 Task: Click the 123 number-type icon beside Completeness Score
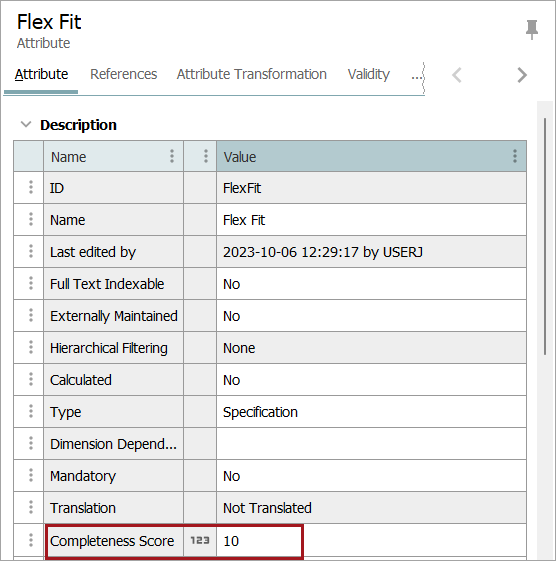click(200, 540)
